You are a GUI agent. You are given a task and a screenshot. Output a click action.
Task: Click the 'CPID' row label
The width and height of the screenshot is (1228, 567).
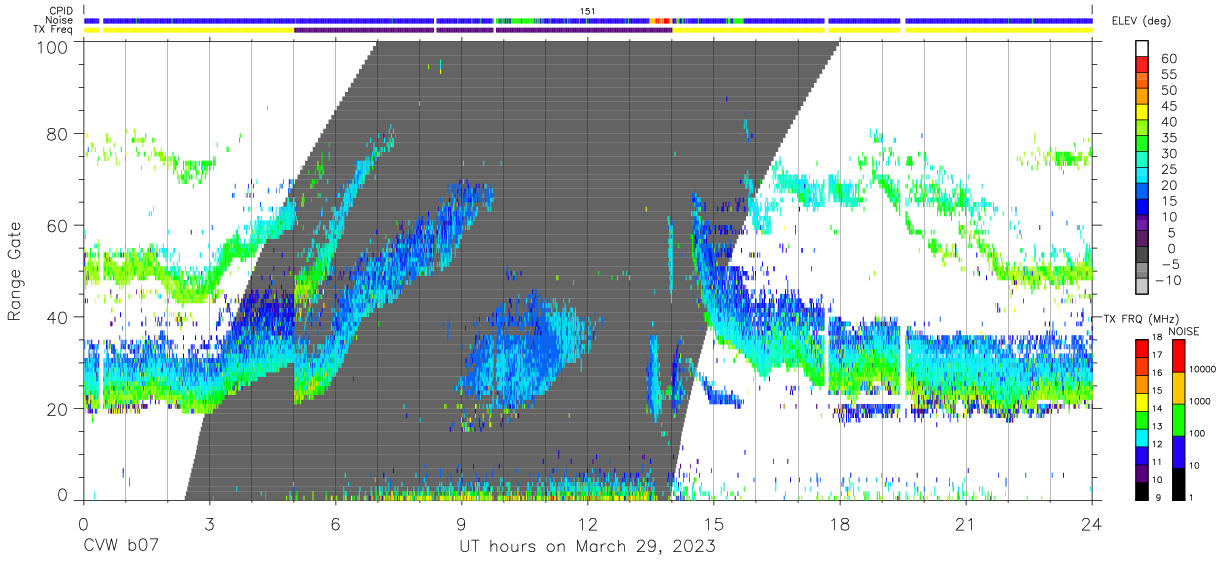point(61,11)
